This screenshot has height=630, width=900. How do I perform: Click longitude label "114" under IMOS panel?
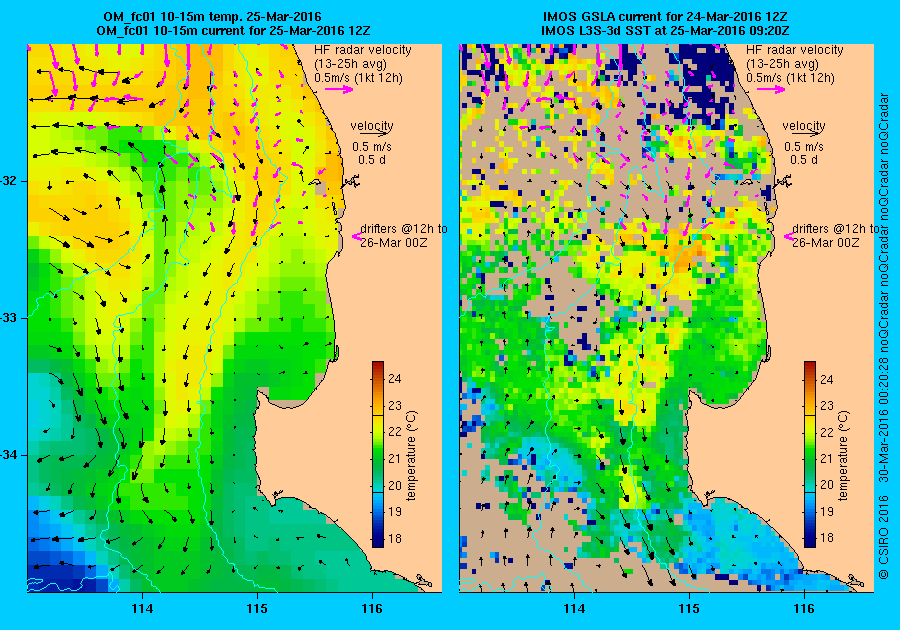tap(574, 609)
